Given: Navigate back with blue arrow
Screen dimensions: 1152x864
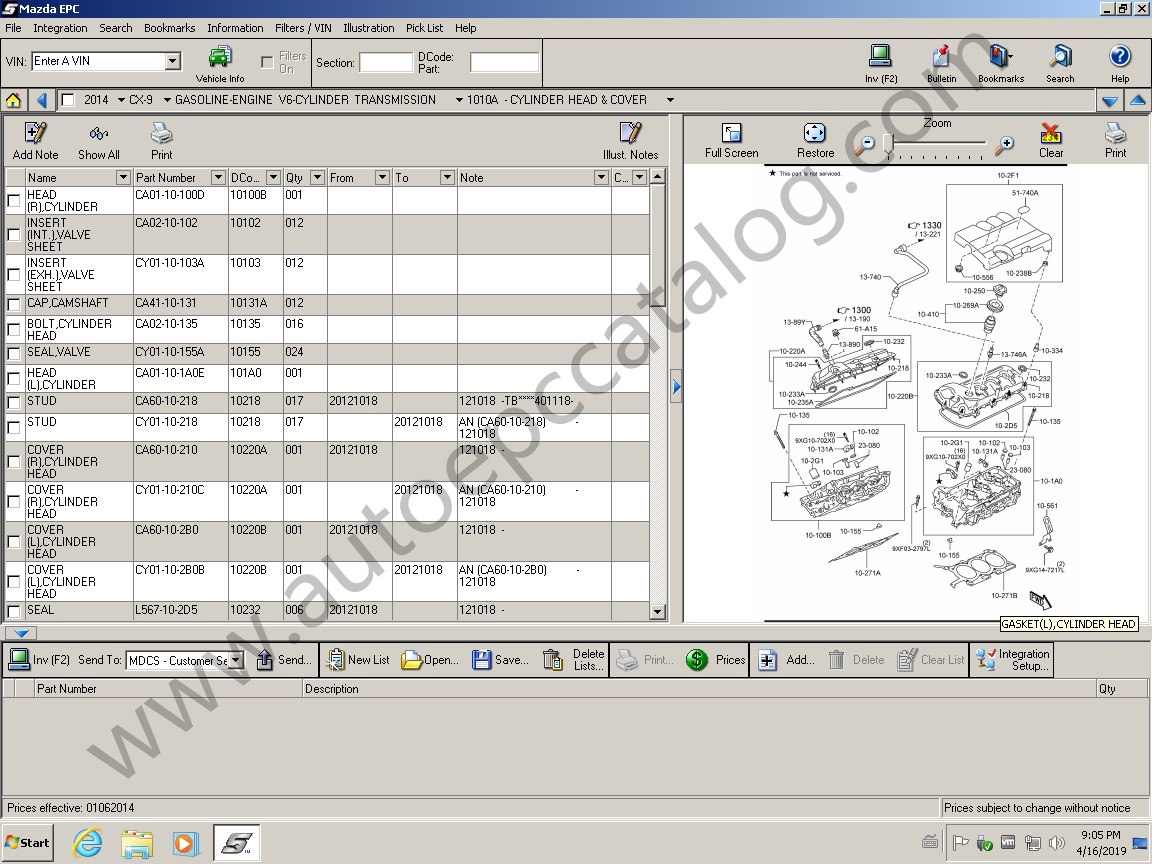Looking at the screenshot, I should tap(42, 100).
